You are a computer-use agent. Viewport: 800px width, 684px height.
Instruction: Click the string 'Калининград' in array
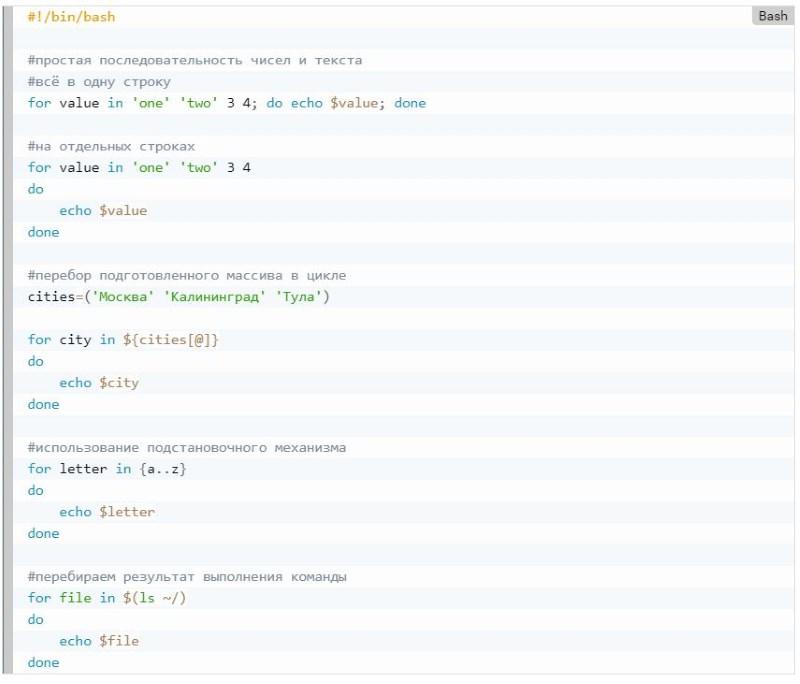click(x=214, y=297)
